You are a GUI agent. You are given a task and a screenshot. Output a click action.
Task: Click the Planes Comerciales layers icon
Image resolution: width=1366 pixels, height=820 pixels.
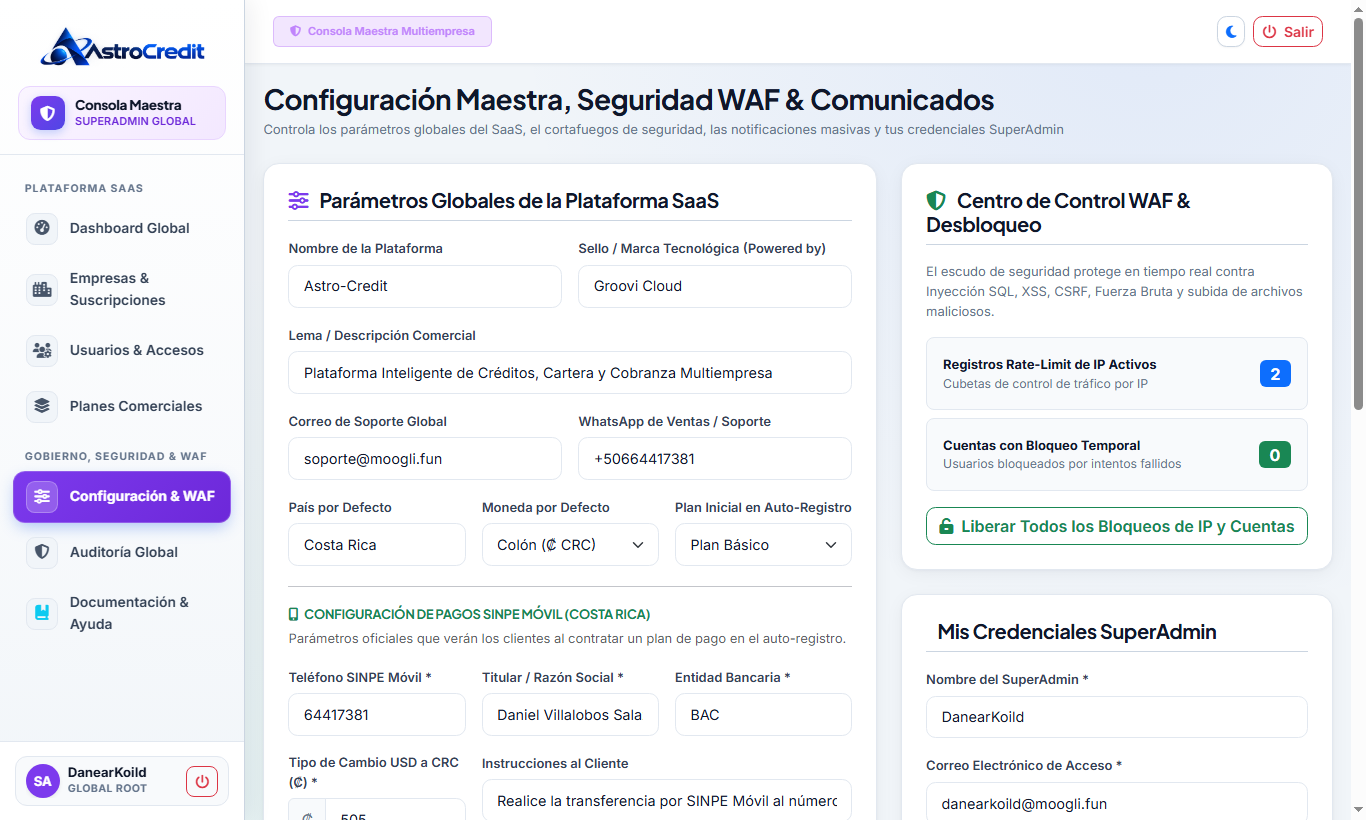point(42,406)
